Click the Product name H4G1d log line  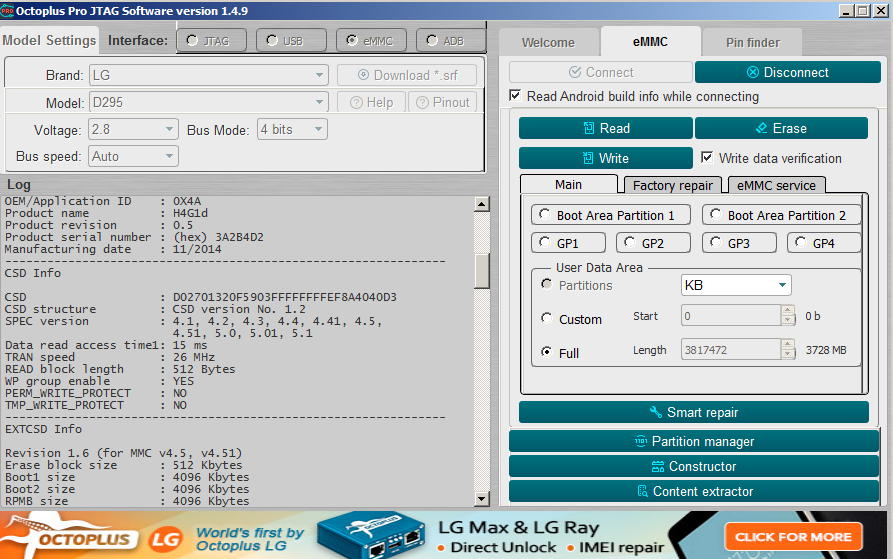(106, 213)
